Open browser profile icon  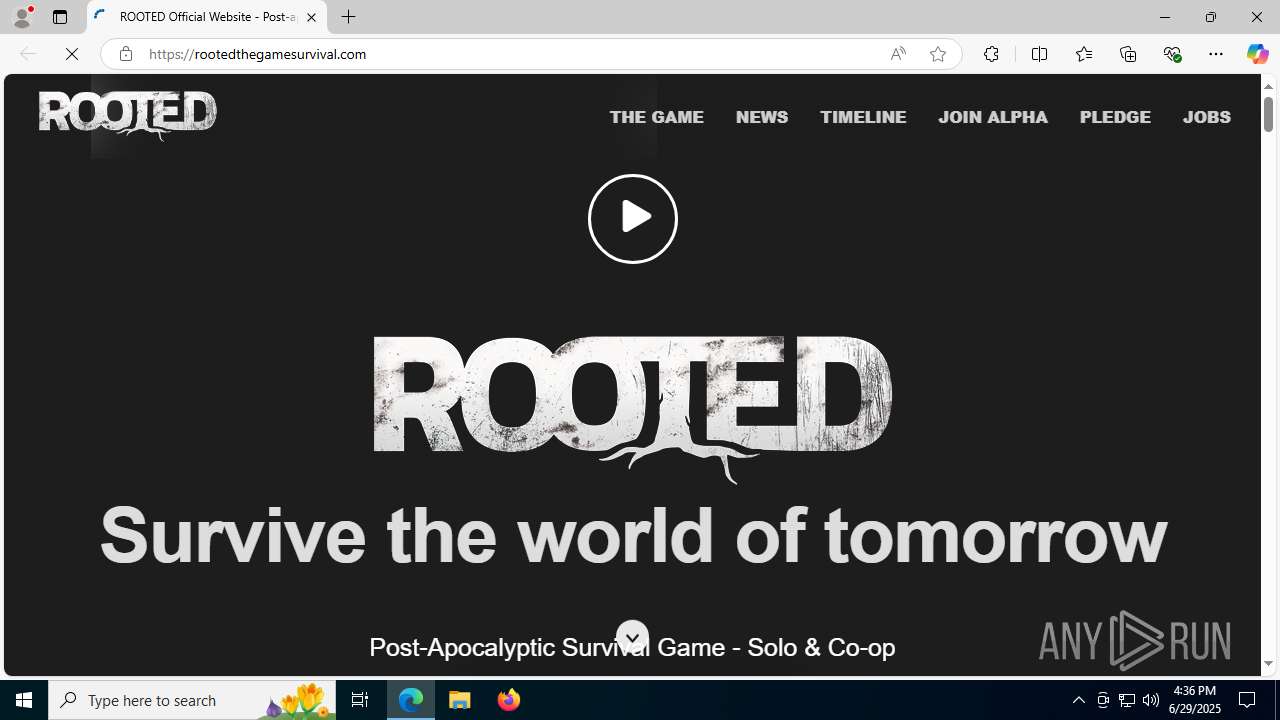click(x=22, y=17)
